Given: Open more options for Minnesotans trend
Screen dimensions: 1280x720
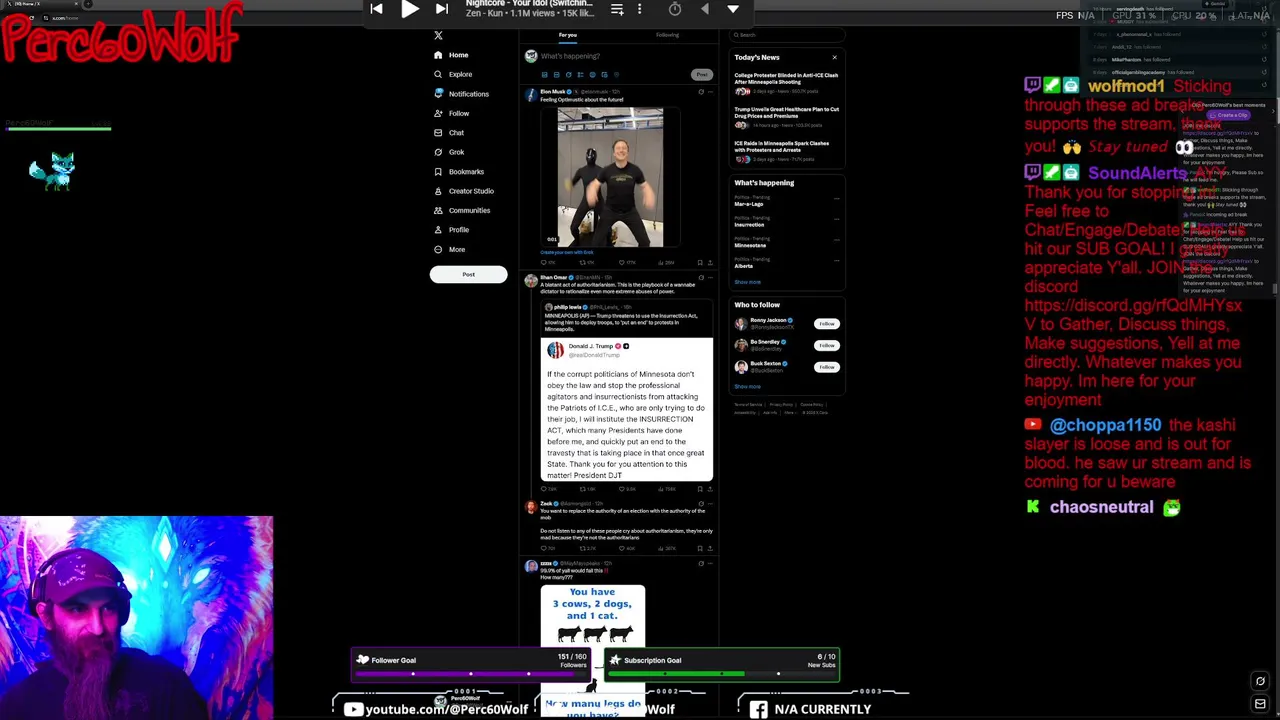Looking at the screenshot, I should (x=836, y=240).
